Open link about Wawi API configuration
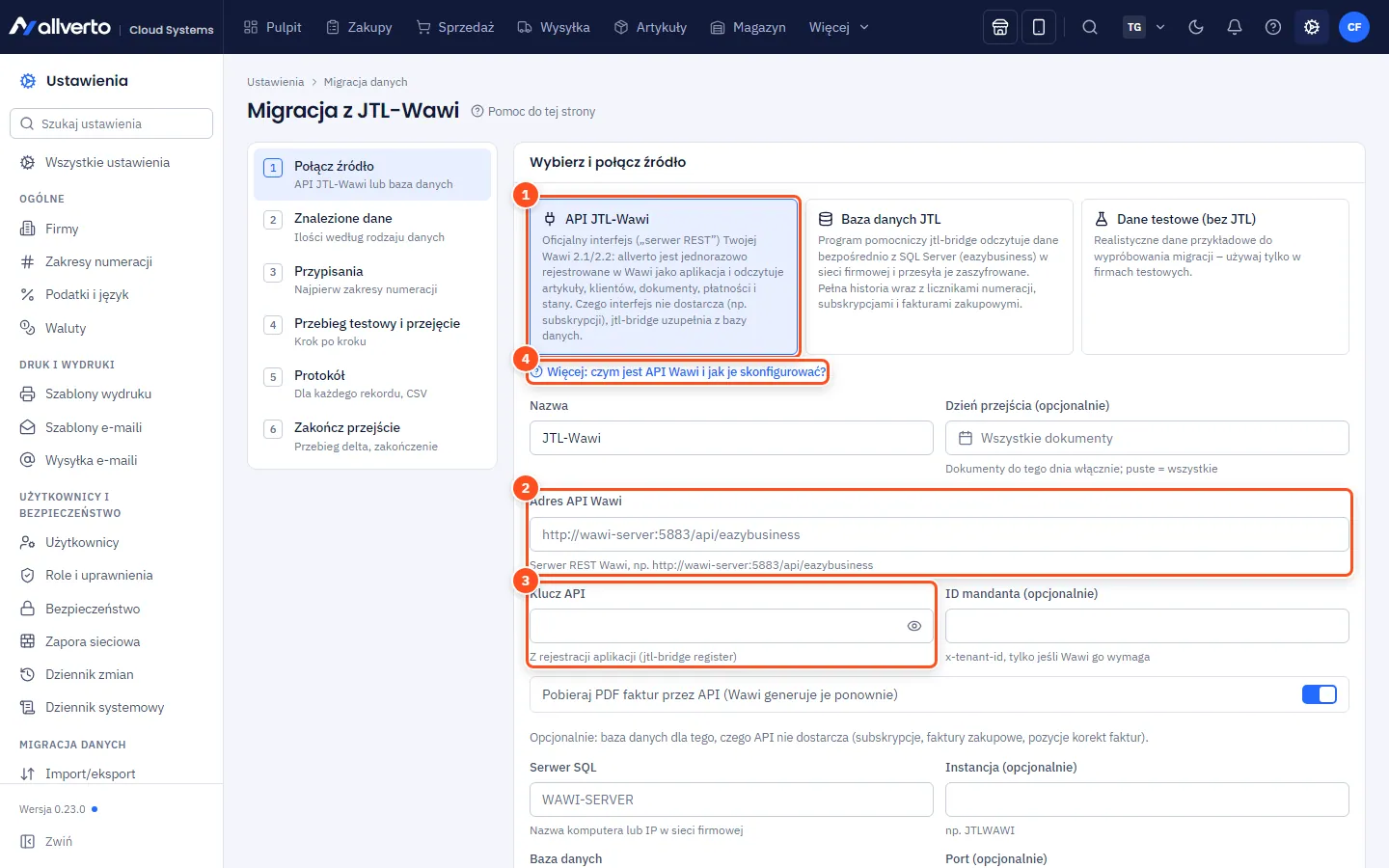The image size is (1389, 868). [679, 371]
